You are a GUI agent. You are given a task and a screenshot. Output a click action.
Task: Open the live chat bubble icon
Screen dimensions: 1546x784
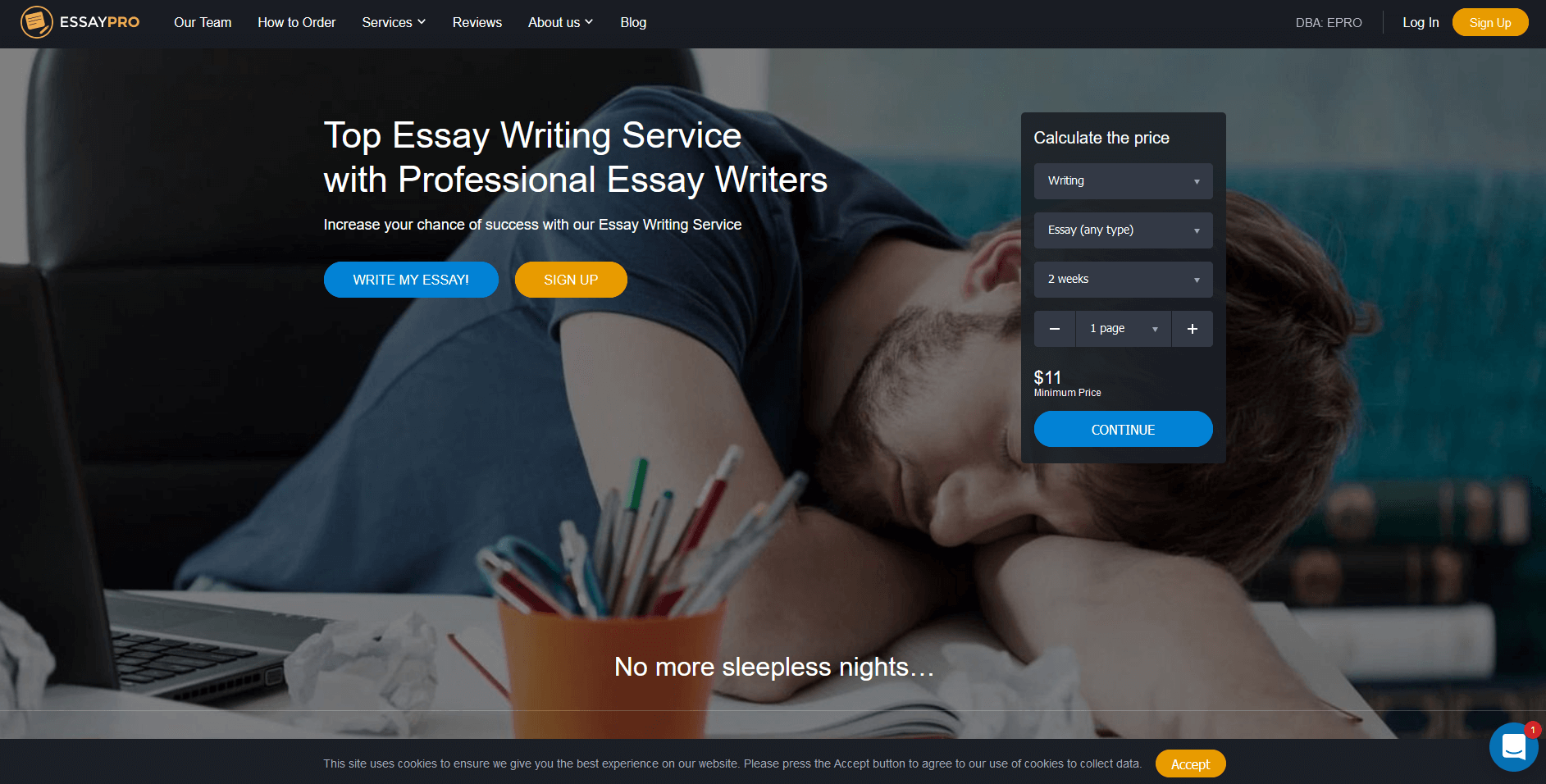click(x=1513, y=747)
